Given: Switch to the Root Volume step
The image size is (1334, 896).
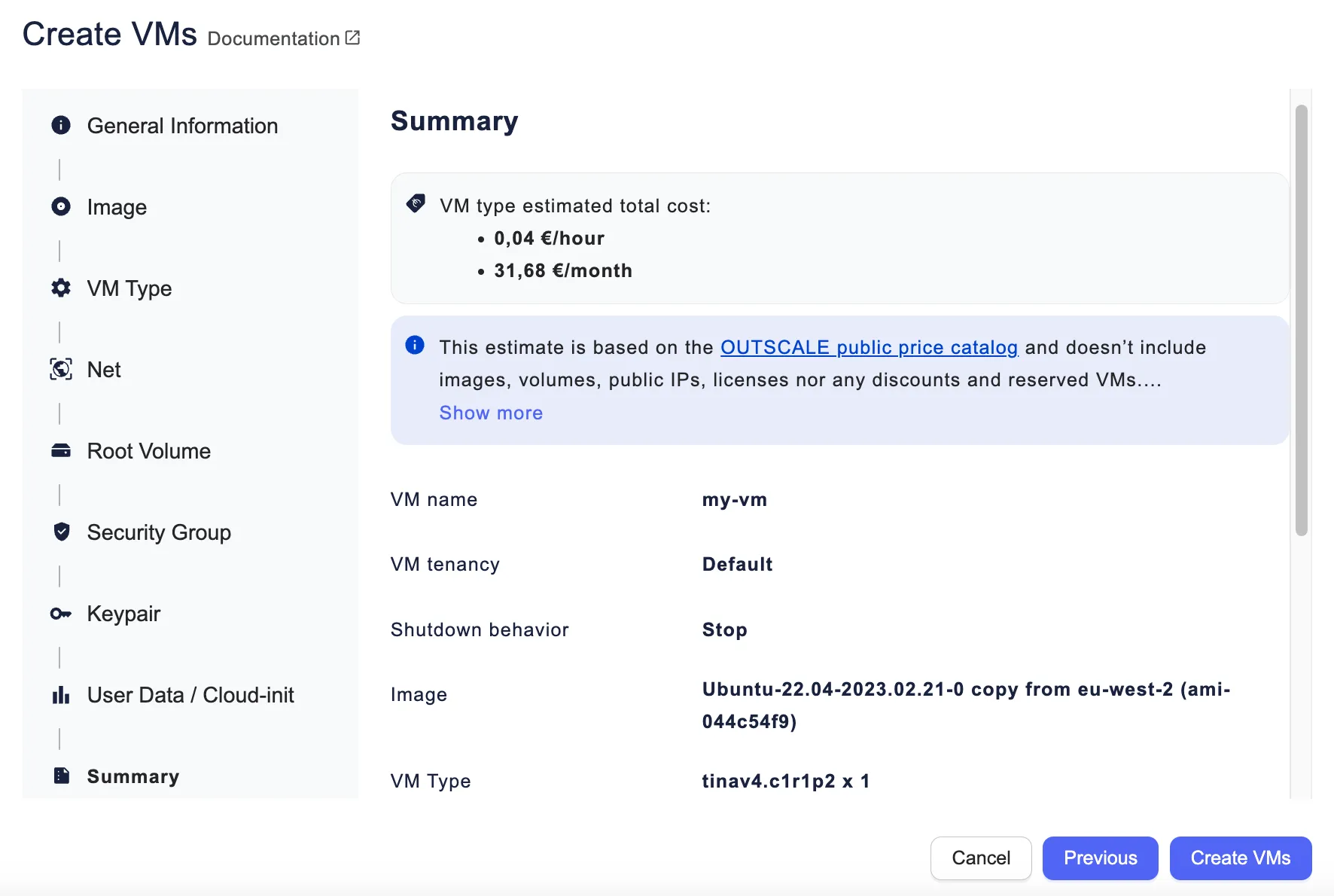Looking at the screenshot, I should click(x=149, y=451).
